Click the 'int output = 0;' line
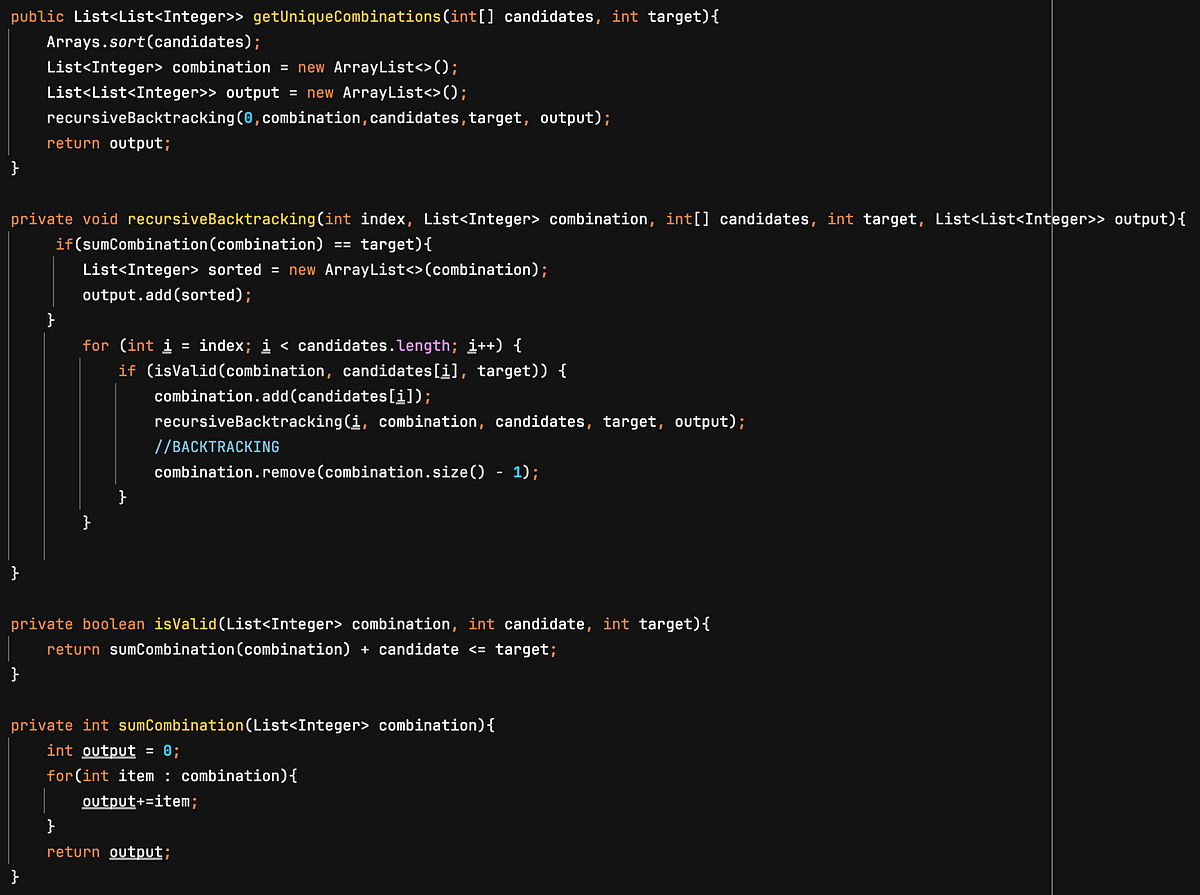 coord(113,750)
